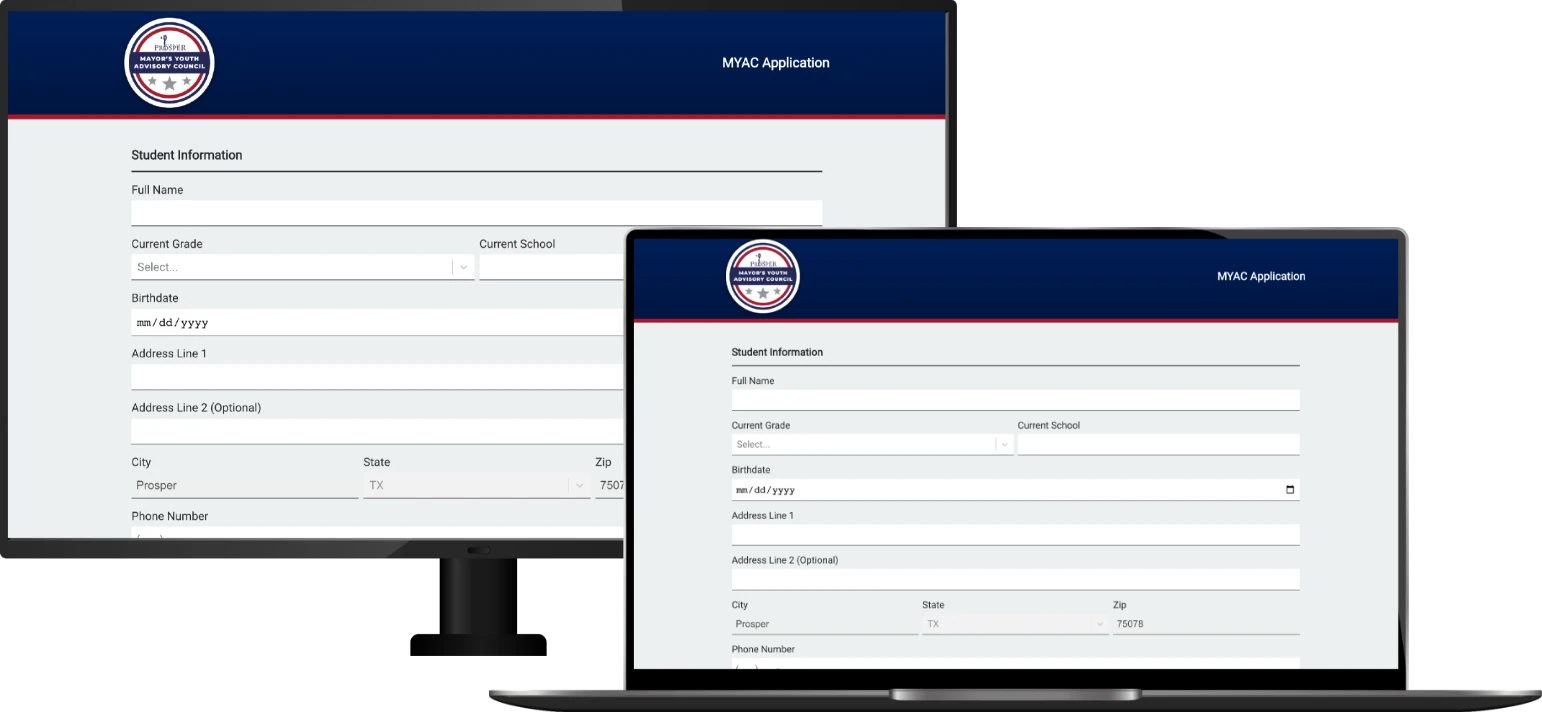Click the Current Grade chevron arrow on the monitor
The width and height of the screenshot is (1542, 712).
tap(463, 267)
